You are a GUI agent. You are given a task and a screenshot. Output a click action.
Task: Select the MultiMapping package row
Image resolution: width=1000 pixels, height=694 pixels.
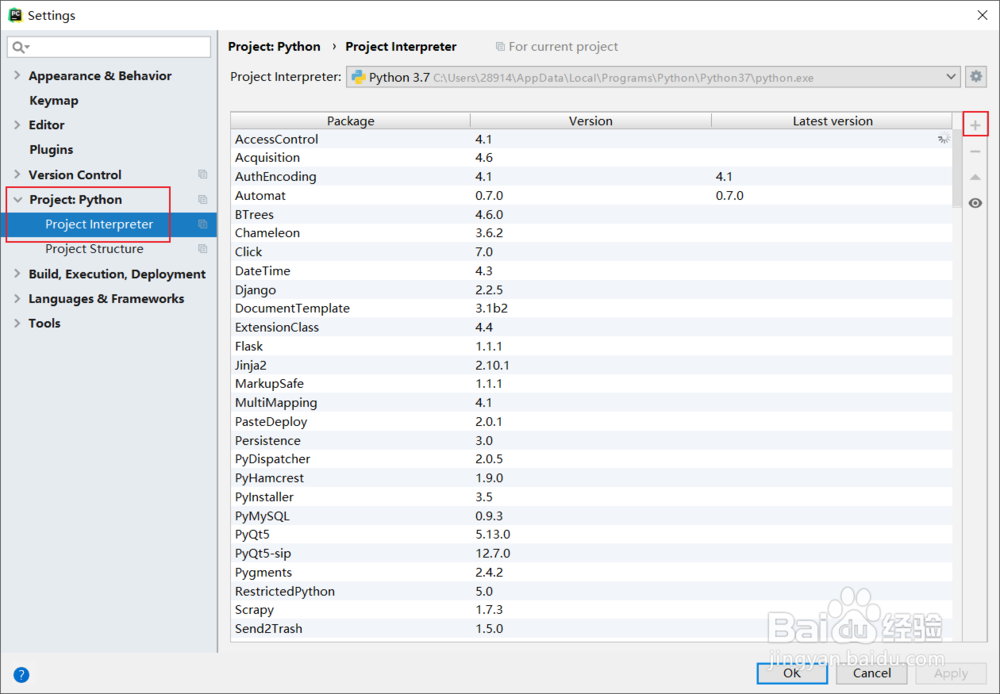point(592,402)
